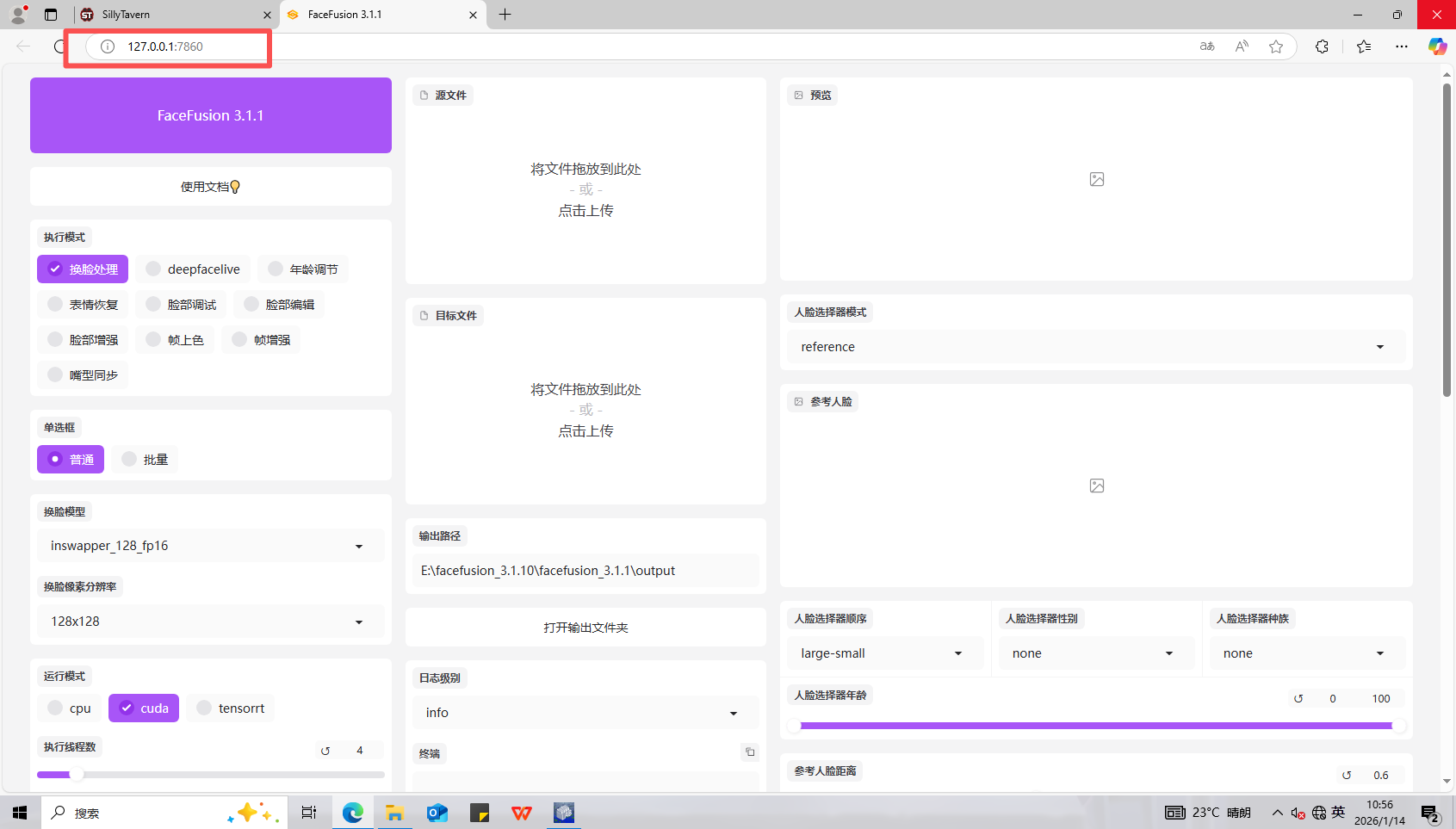1456x829 pixels.
Task: Upload a file in 目标文件 drop area
Action: pyautogui.click(x=585, y=411)
